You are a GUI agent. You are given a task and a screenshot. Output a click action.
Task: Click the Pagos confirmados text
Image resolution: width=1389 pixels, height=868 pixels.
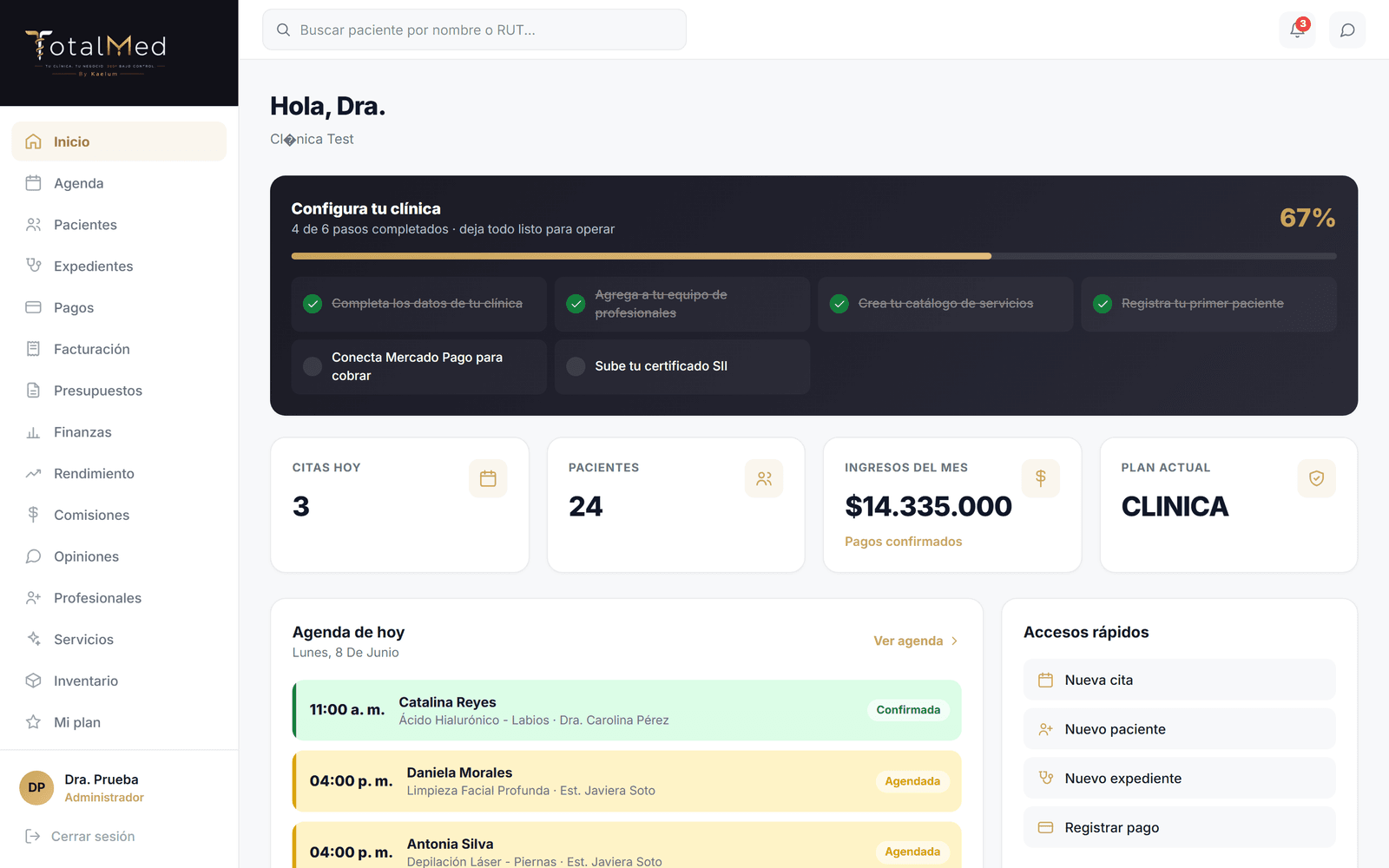903,542
